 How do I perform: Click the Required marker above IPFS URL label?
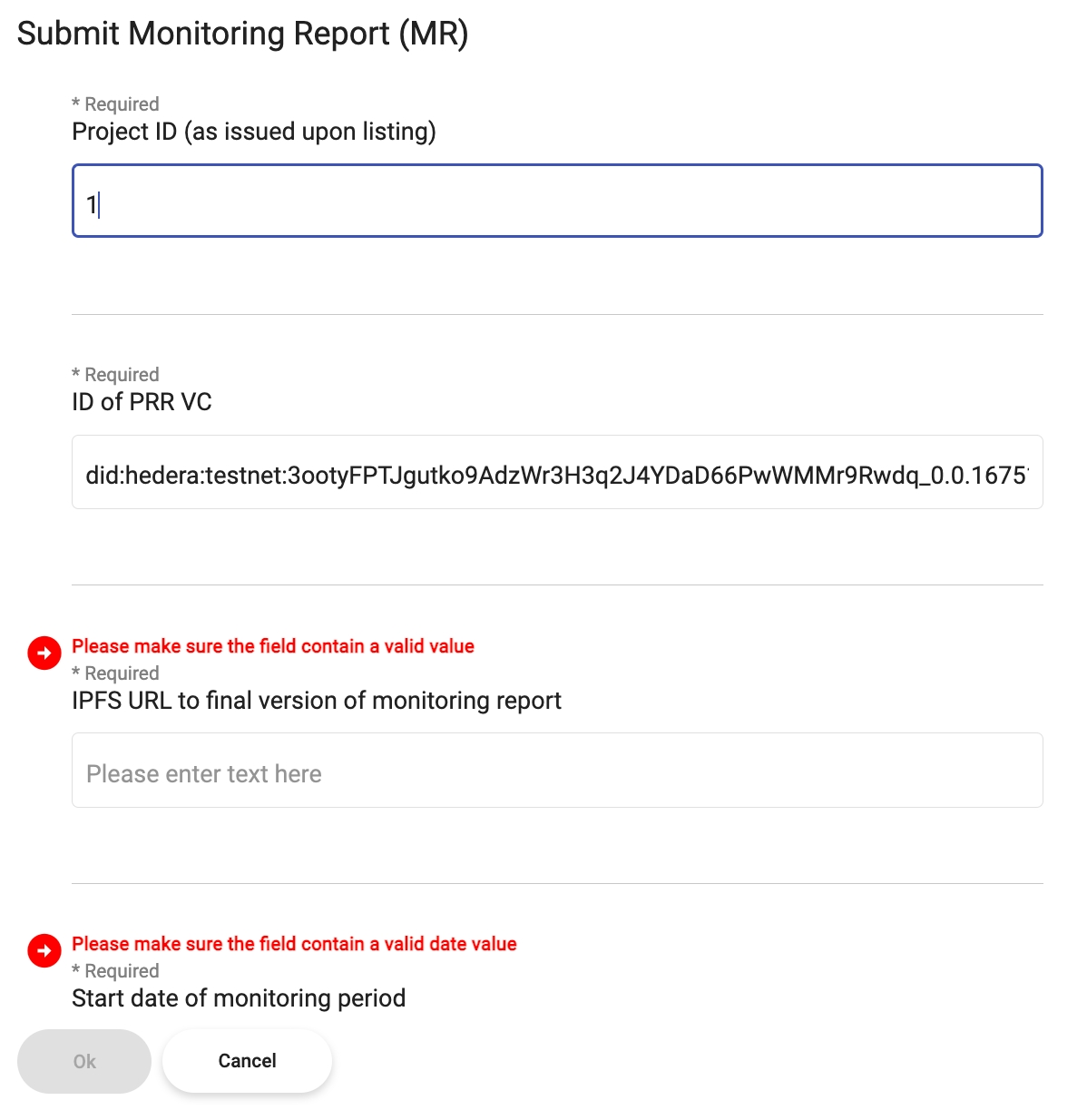tap(115, 673)
